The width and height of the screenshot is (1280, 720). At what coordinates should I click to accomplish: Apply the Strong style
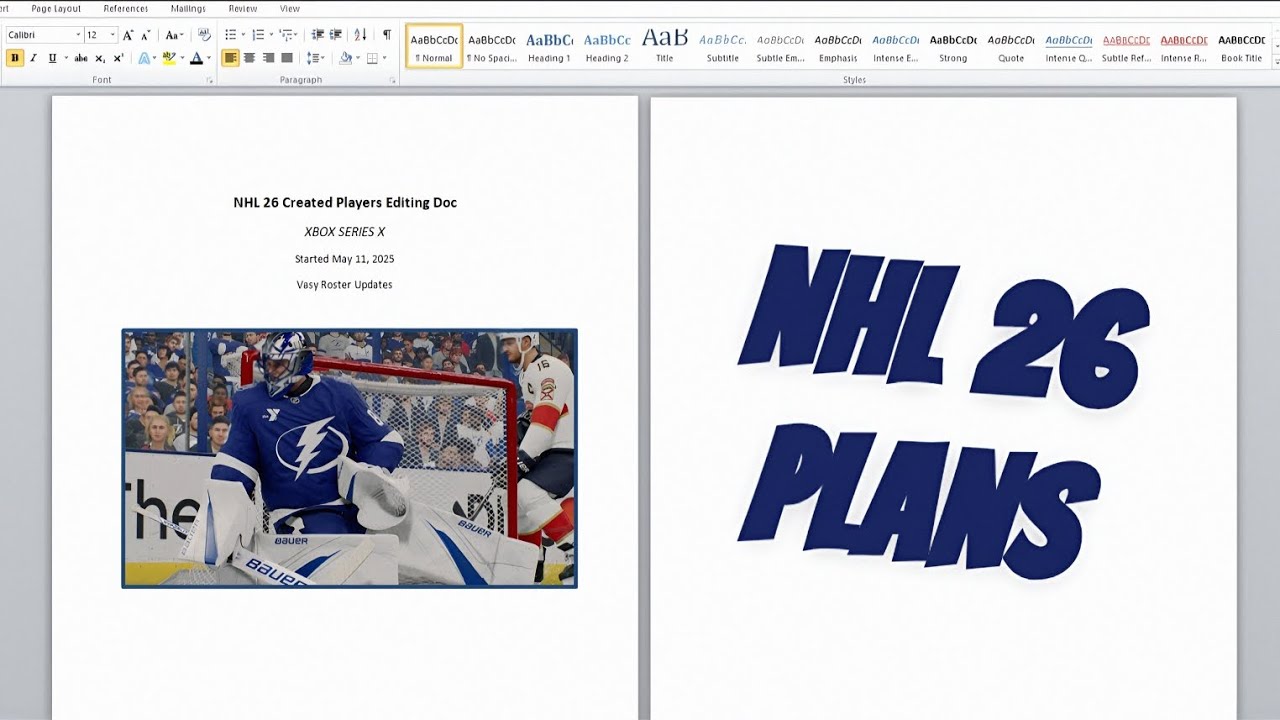pos(953,47)
